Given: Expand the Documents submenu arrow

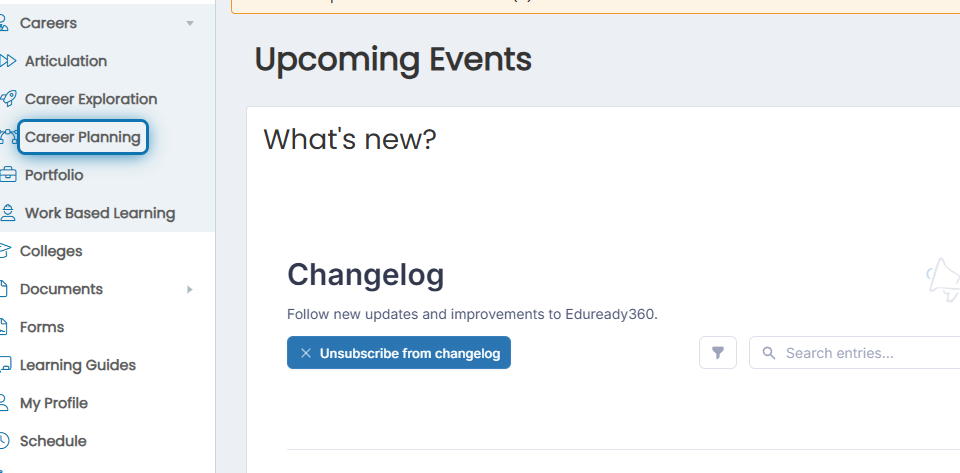Looking at the screenshot, I should pyautogui.click(x=190, y=289).
